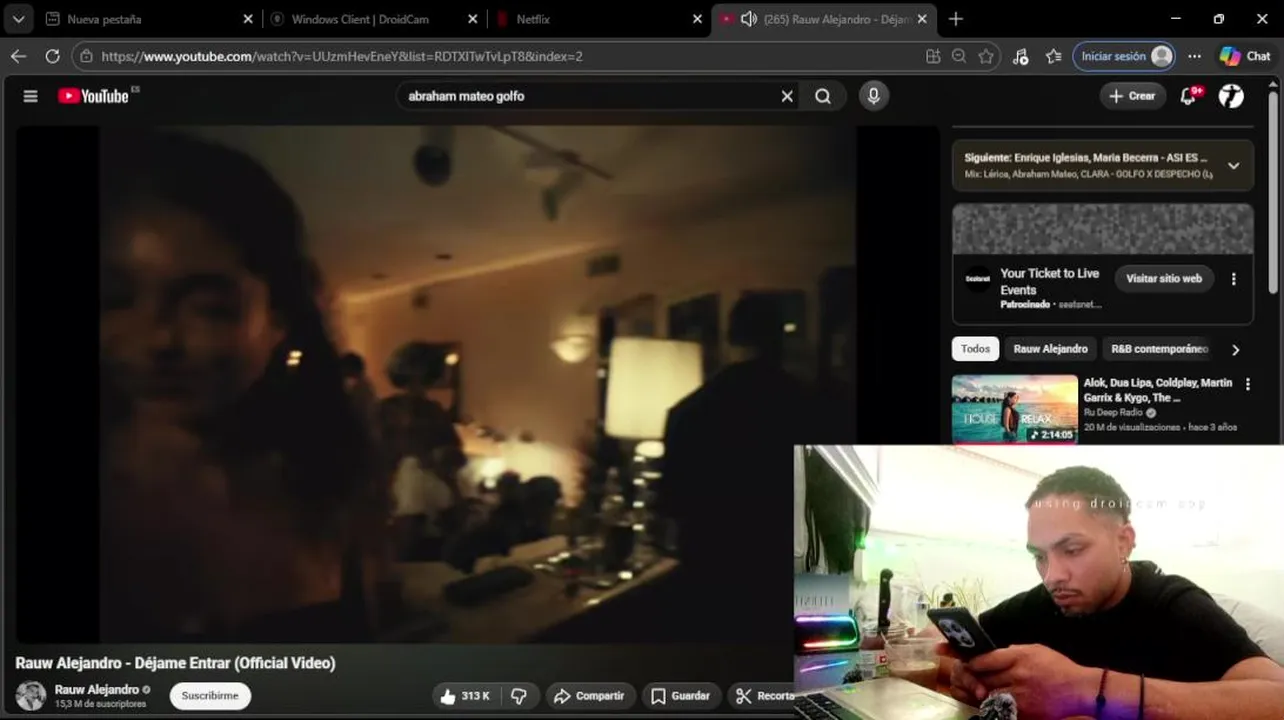
Task: Go back with the browser arrow
Action: [18, 56]
